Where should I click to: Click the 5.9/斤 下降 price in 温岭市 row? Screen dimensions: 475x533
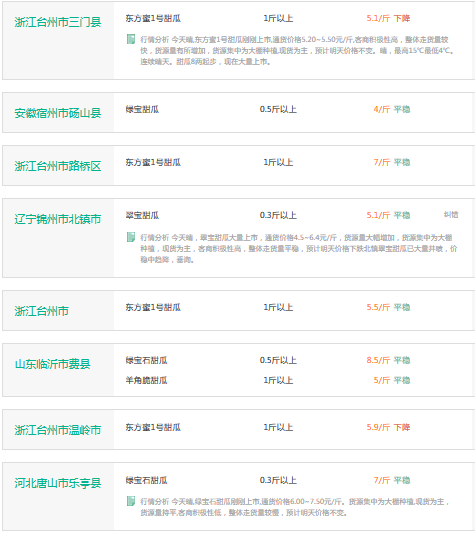388,427
